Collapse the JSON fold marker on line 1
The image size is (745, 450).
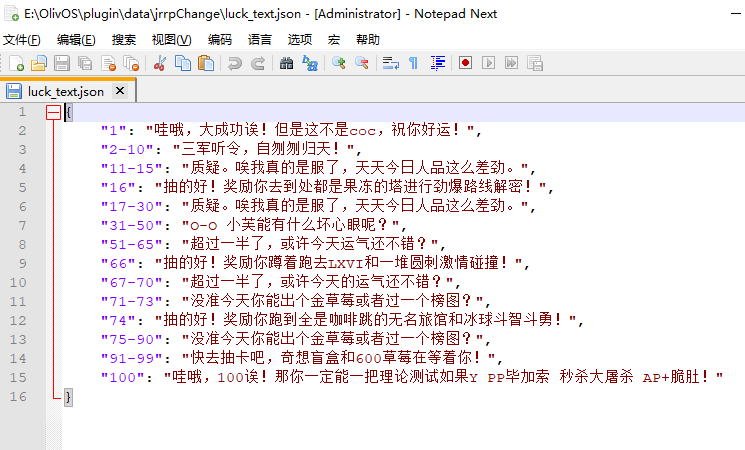[53, 113]
